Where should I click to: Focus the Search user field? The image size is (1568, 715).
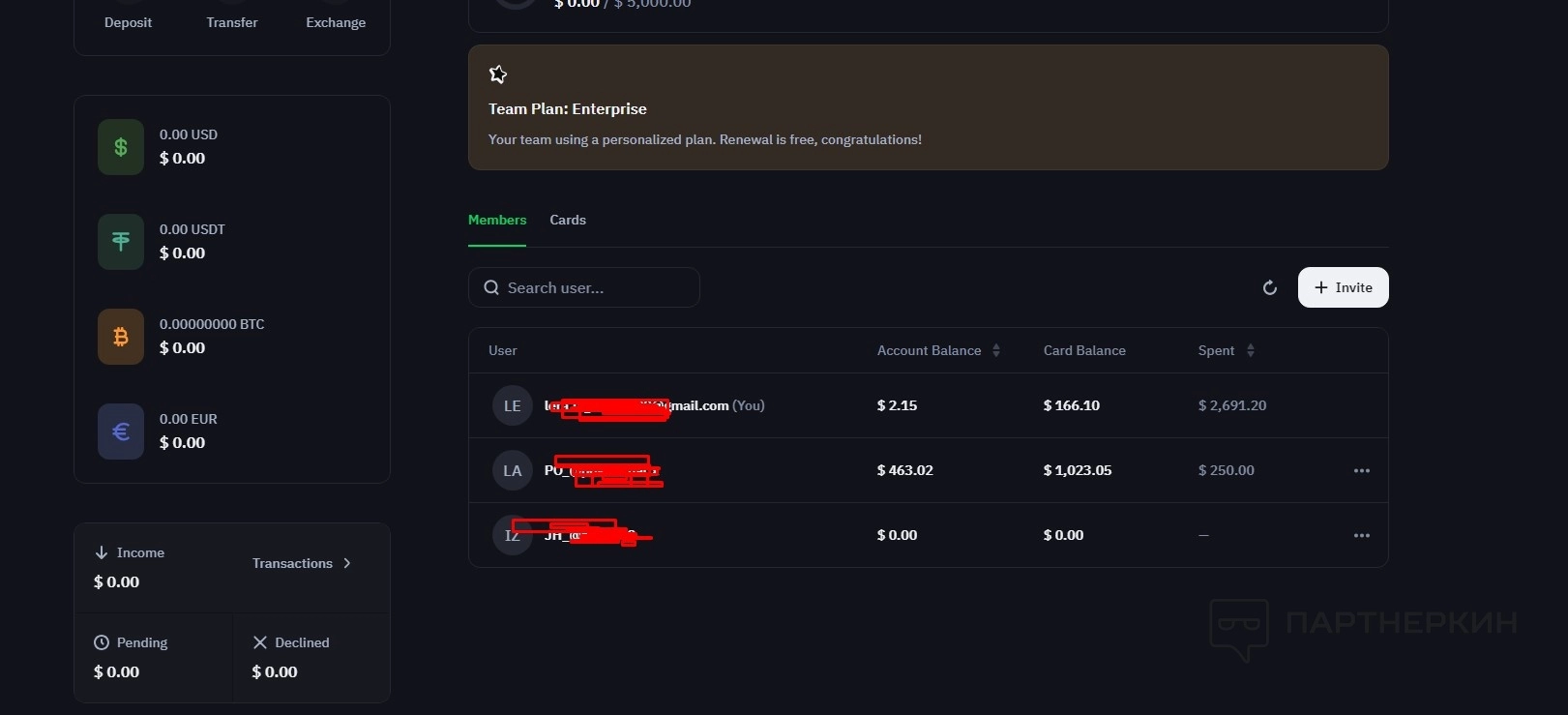point(584,287)
